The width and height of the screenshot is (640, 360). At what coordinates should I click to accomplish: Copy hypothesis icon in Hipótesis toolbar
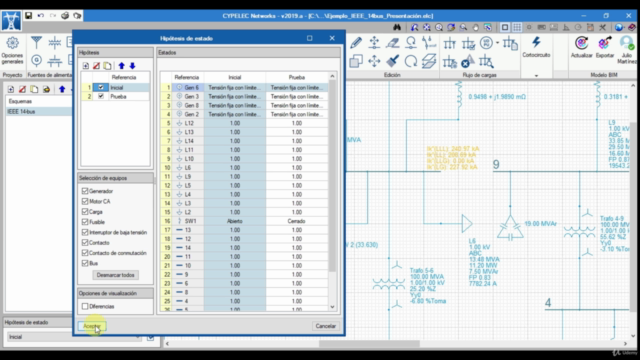pyautogui.click(x=107, y=66)
